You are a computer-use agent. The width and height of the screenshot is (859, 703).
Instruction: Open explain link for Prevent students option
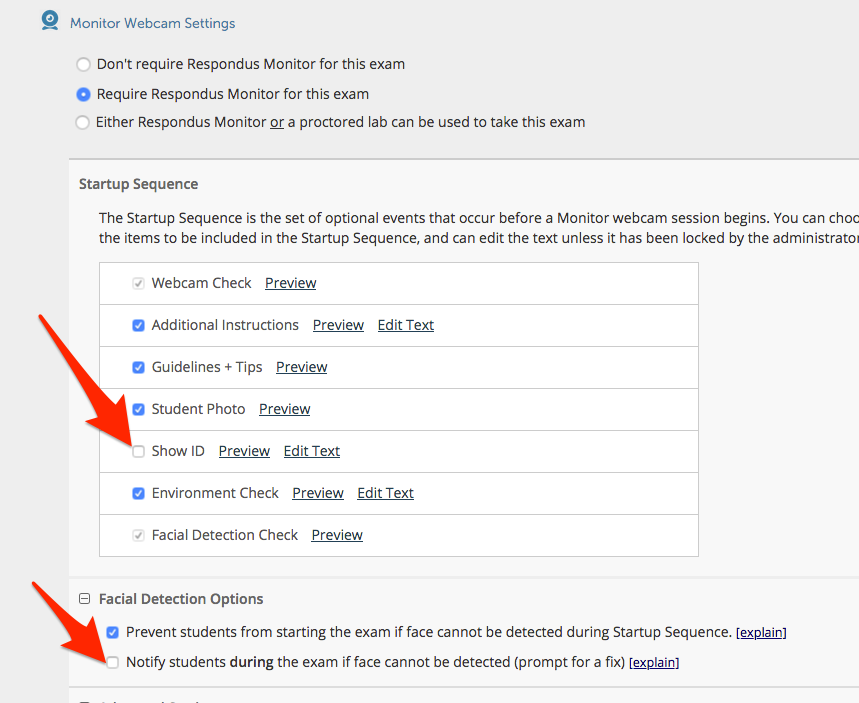click(761, 633)
